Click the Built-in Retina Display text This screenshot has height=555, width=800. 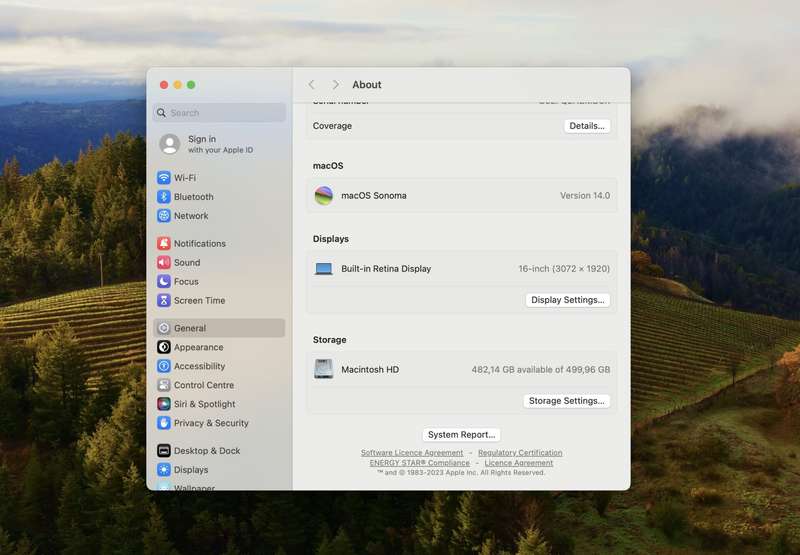tap(386, 268)
